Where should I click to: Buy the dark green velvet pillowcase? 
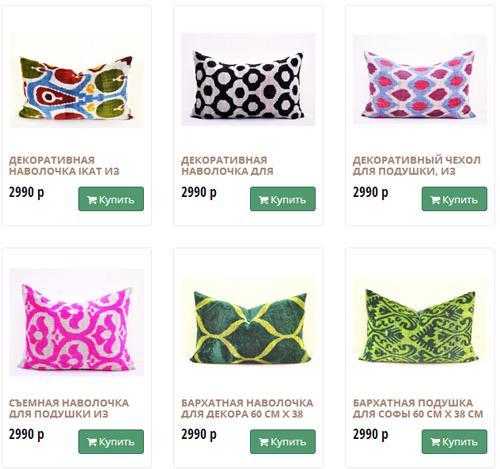click(283, 442)
